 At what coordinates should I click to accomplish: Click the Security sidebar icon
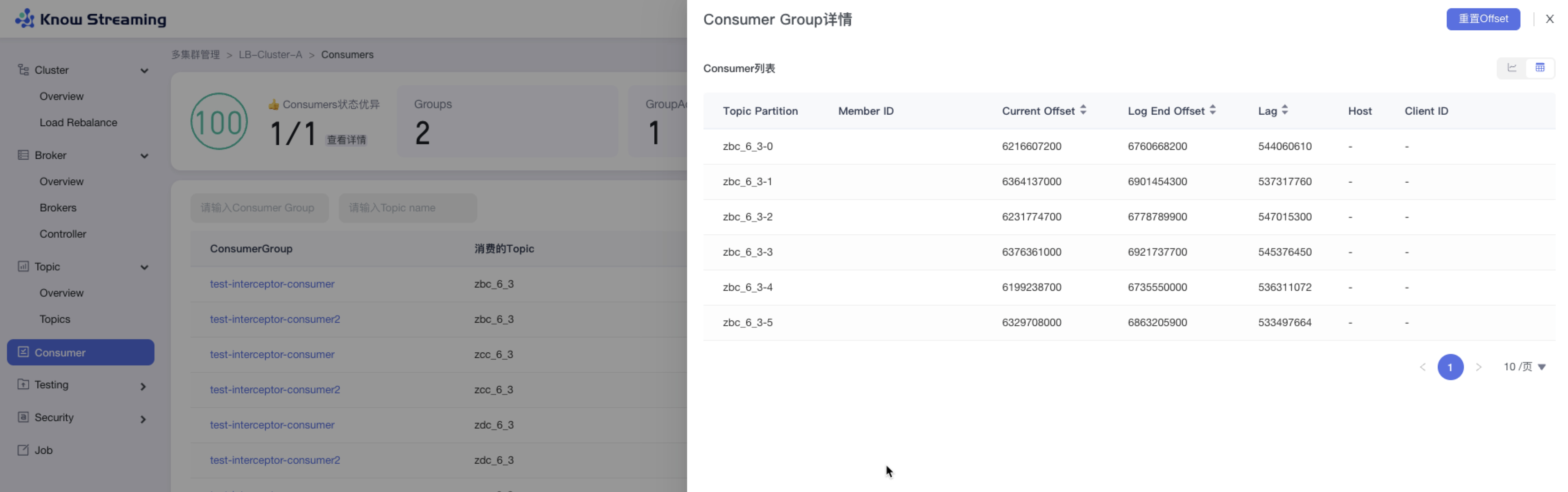(23, 417)
